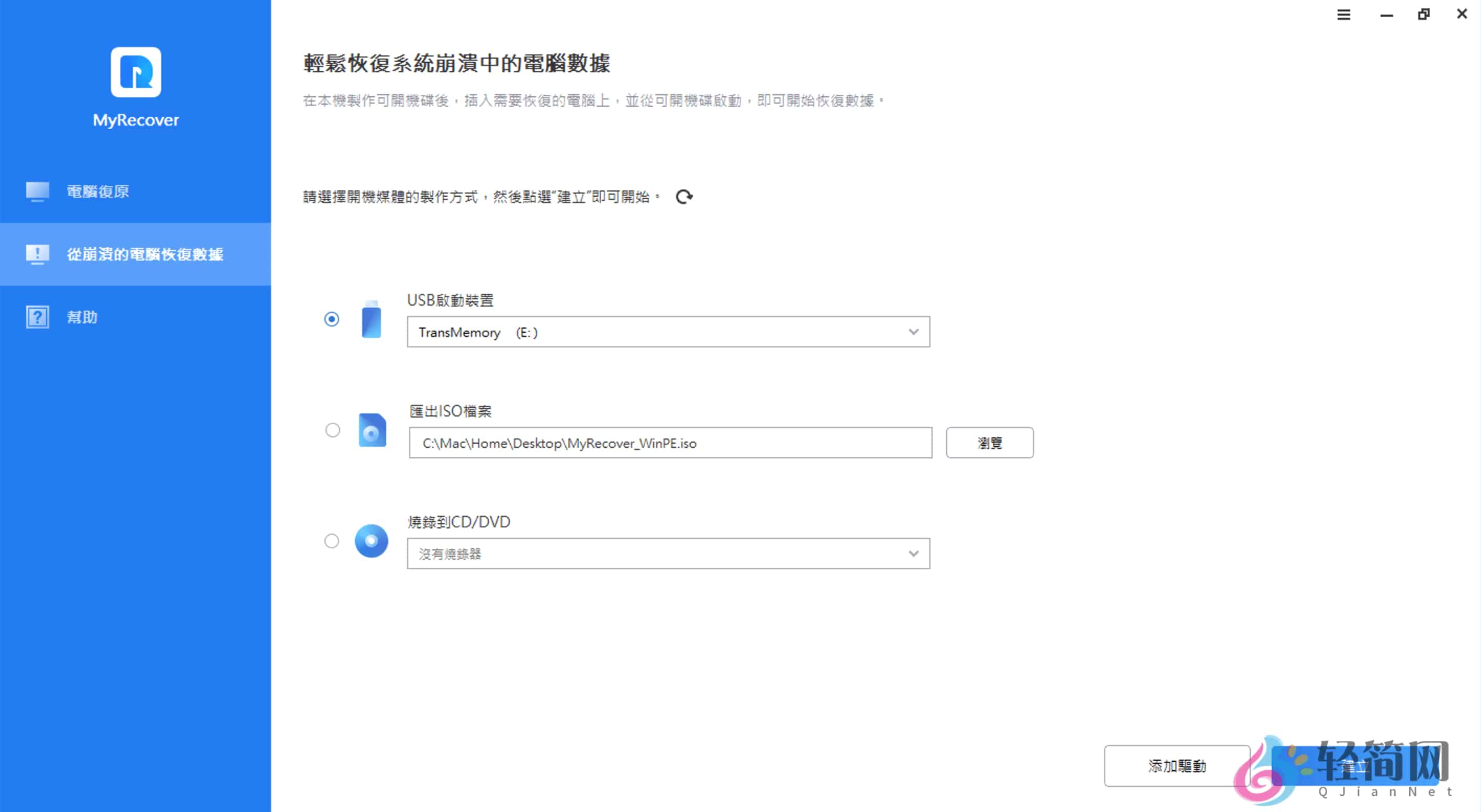Expand the TransMemory (E:) drive dropdown
This screenshot has height=812, width=1481.
click(667, 332)
